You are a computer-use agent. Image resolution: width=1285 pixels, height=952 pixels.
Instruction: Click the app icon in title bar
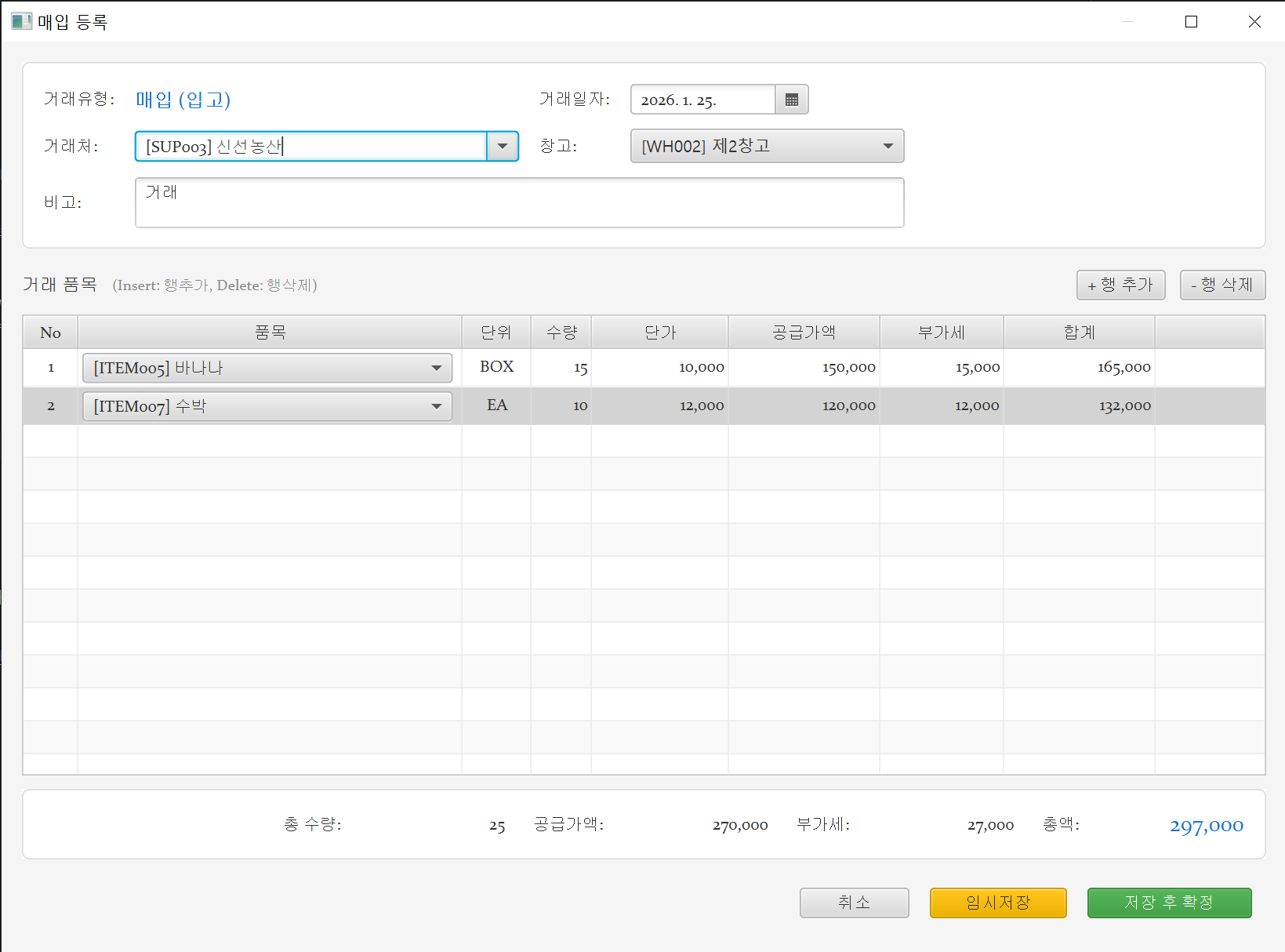(x=21, y=21)
